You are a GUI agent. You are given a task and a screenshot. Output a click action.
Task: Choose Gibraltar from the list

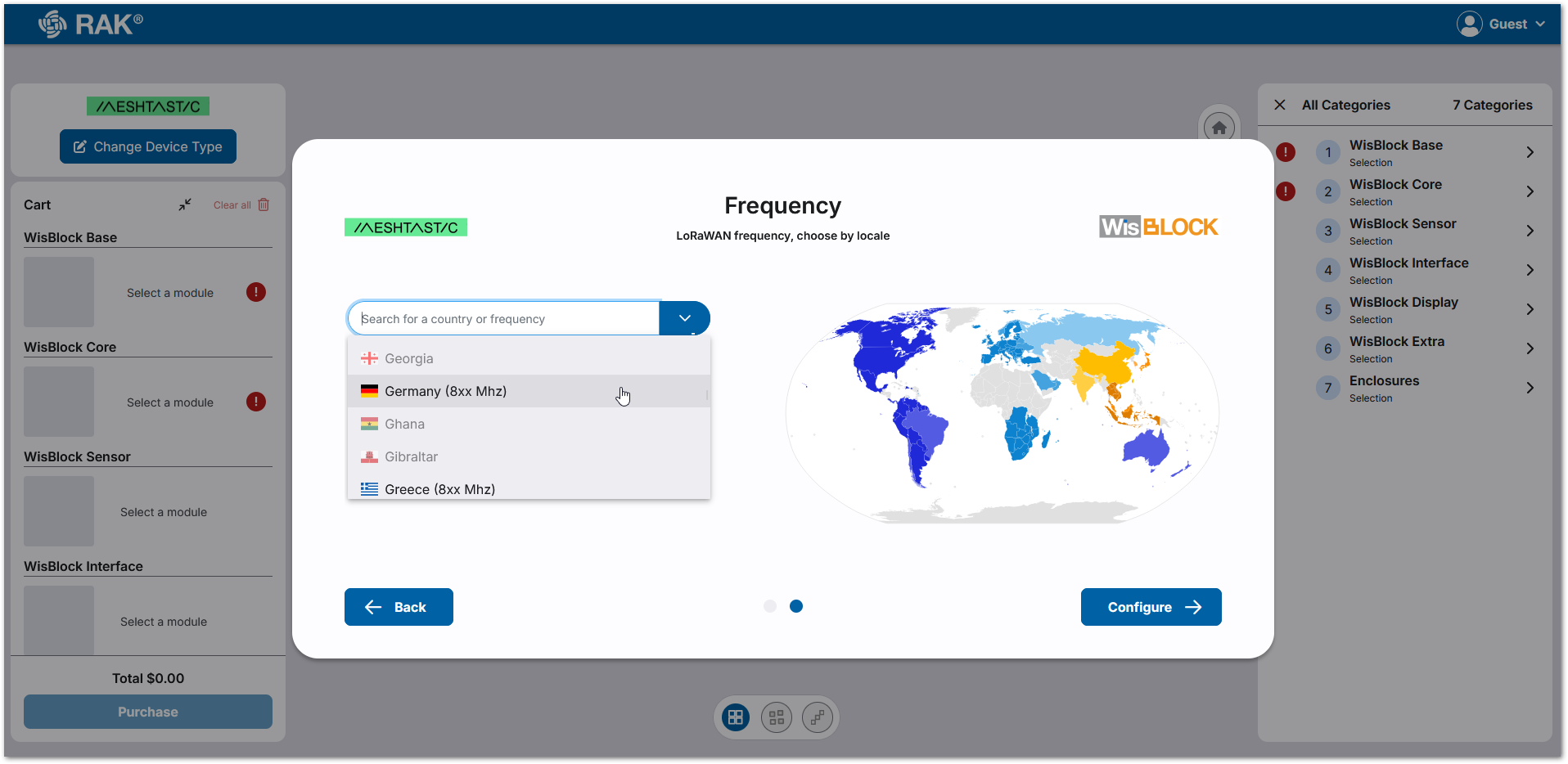[529, 456]
